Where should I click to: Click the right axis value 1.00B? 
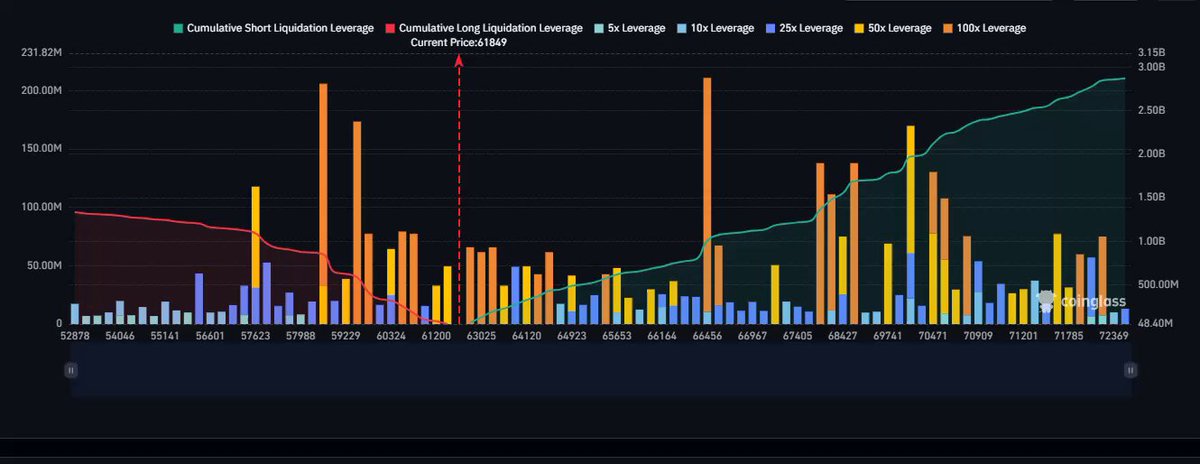click(x=1152, y=241)
